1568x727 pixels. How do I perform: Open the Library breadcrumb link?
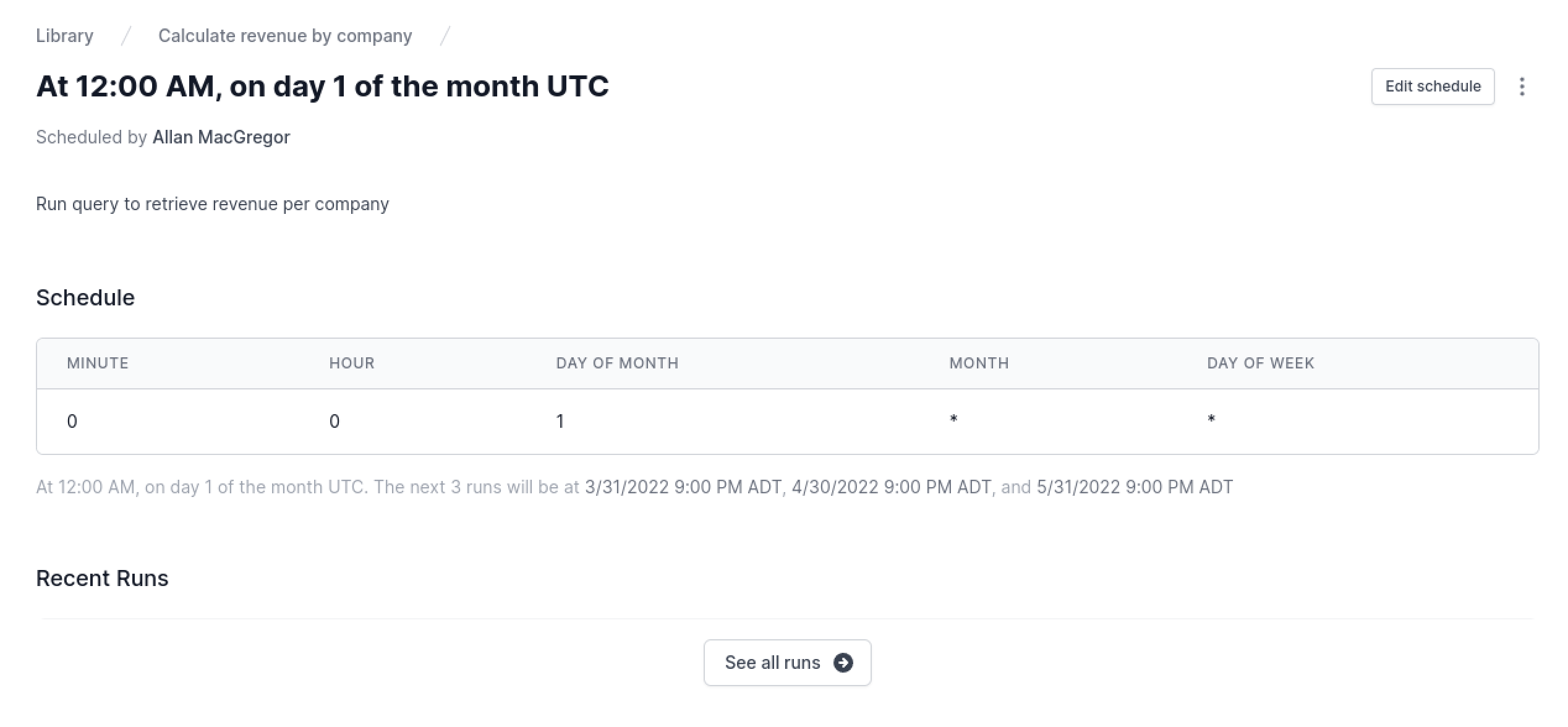[64, 36]
